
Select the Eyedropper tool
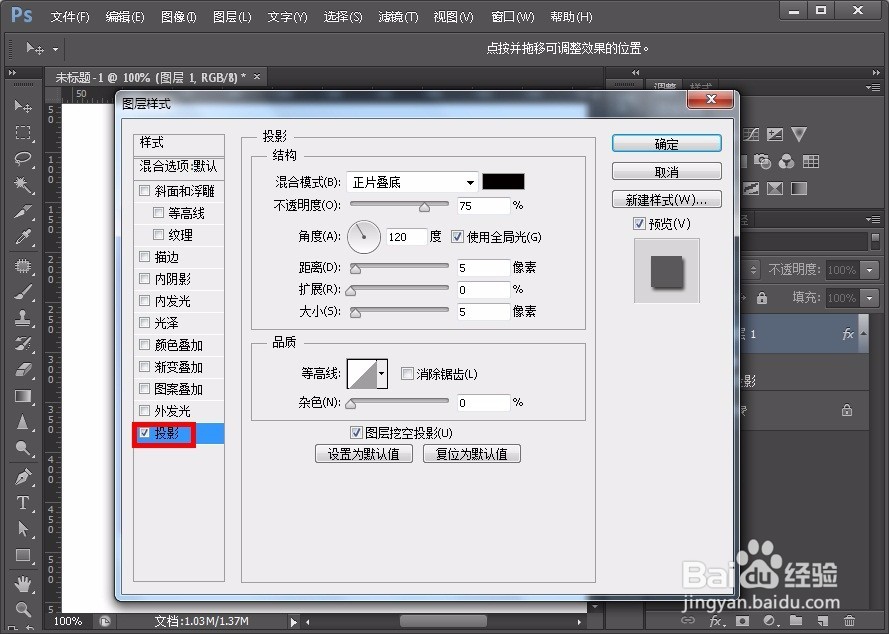coord(23,238)
